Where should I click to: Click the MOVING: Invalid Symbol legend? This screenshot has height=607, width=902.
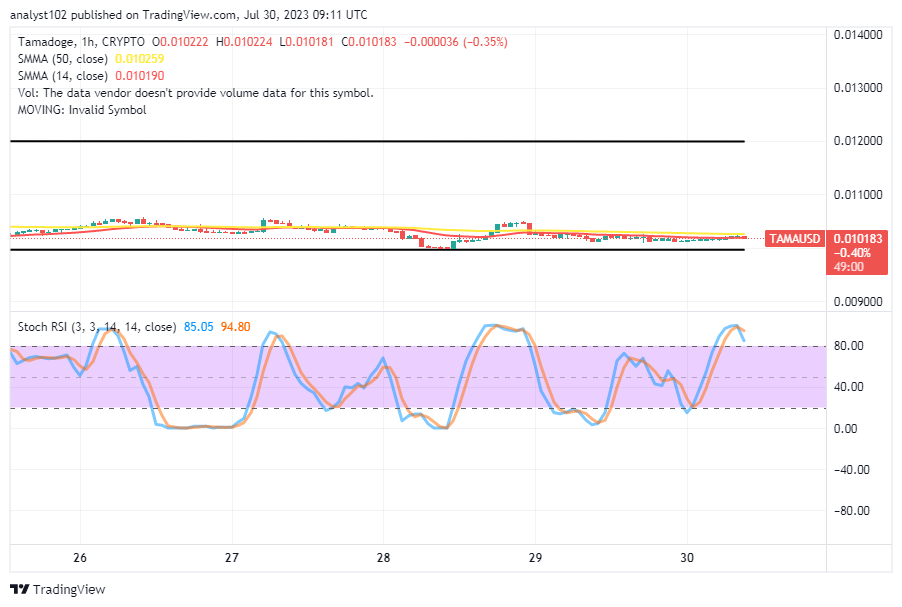pyautogui.click(x=82, y=110)
